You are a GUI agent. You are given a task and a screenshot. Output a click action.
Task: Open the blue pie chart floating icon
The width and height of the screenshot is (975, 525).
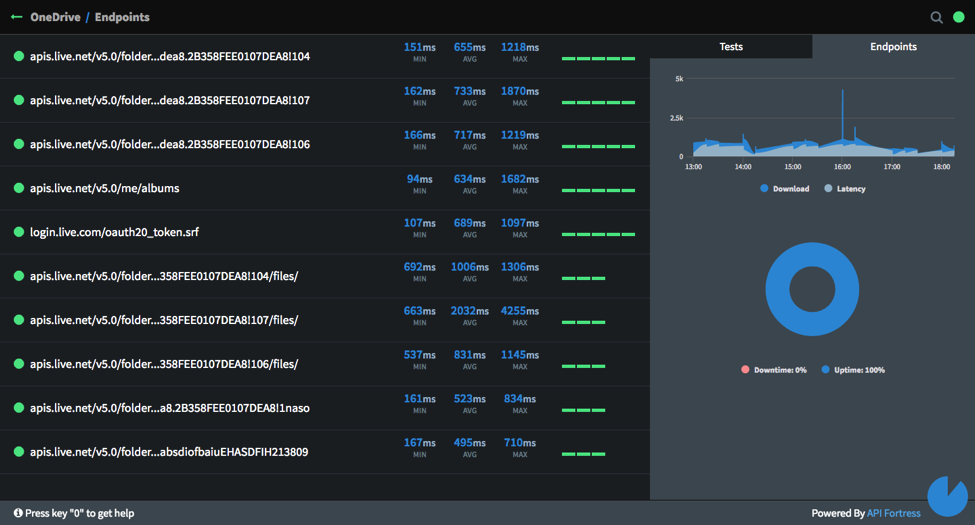947,496
